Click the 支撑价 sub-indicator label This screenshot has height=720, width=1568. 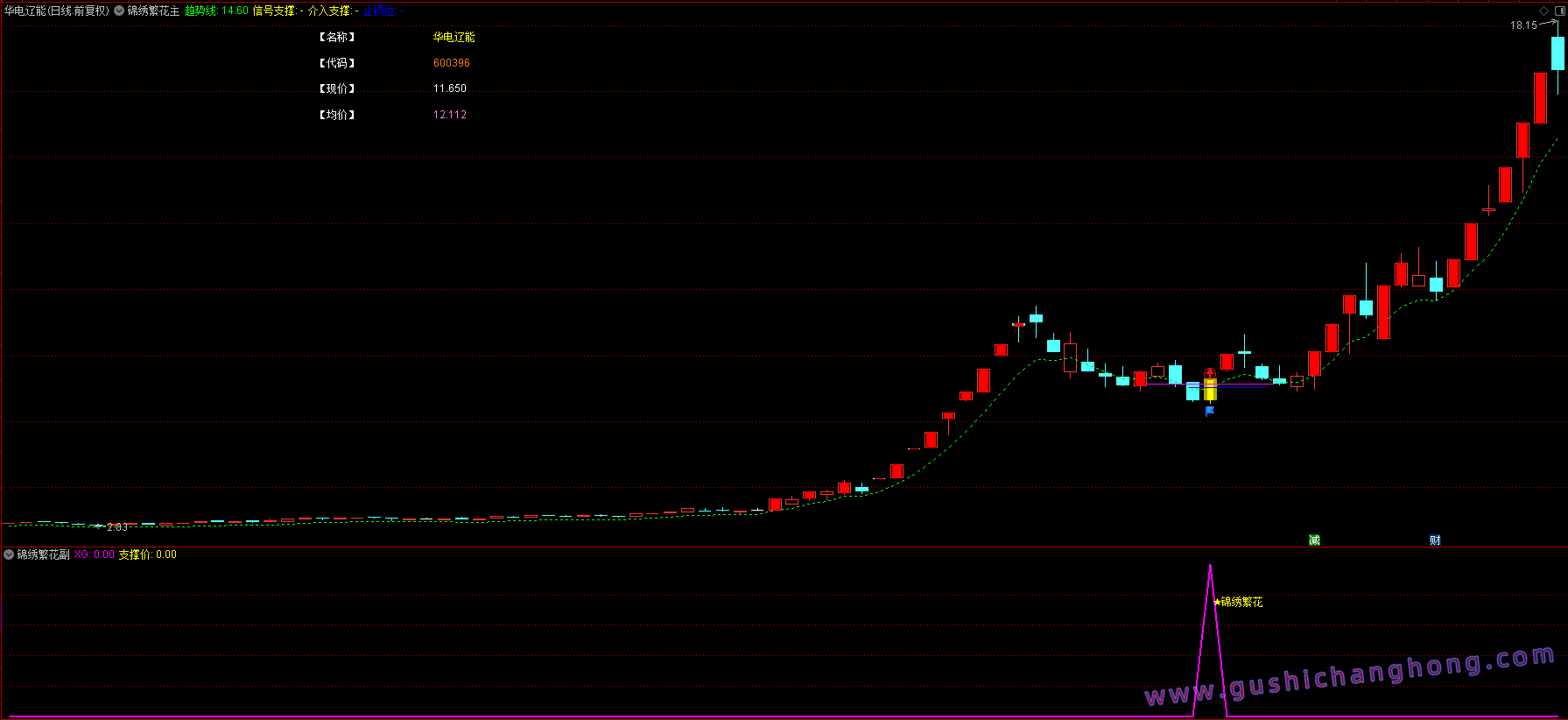point(136,554)
